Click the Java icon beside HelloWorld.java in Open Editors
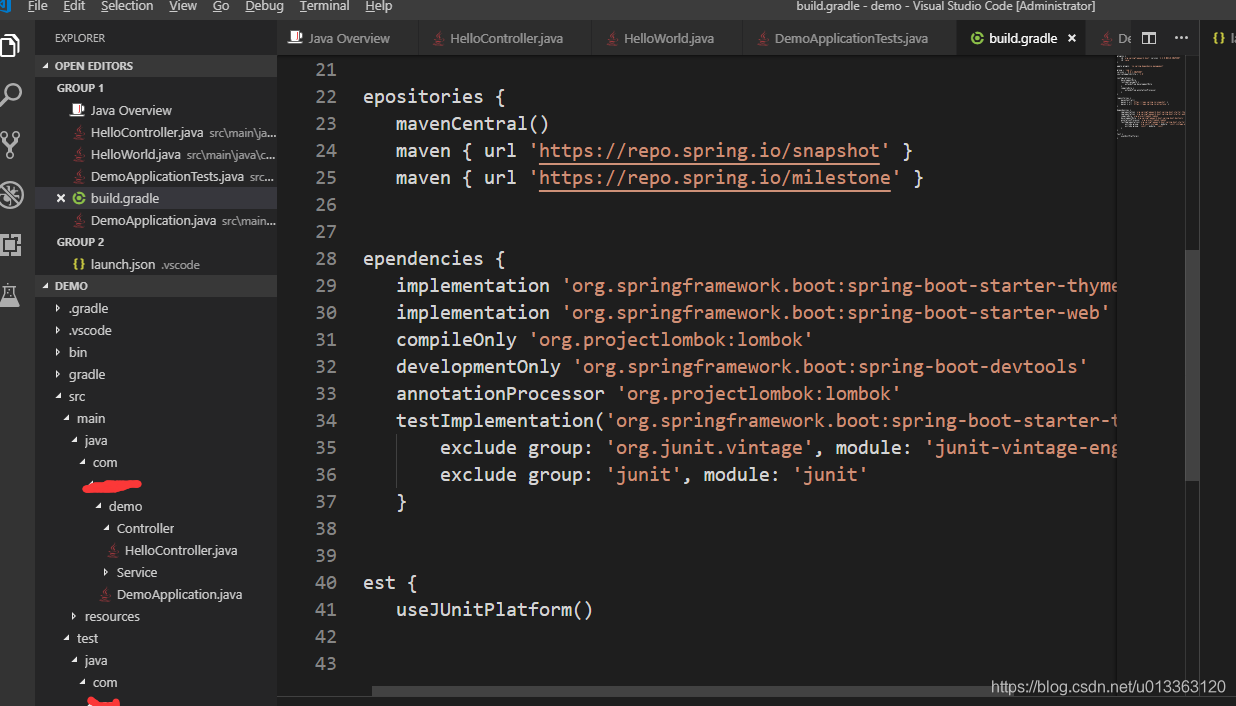This screenshot has width=1236, height=706. pos(78,154)
